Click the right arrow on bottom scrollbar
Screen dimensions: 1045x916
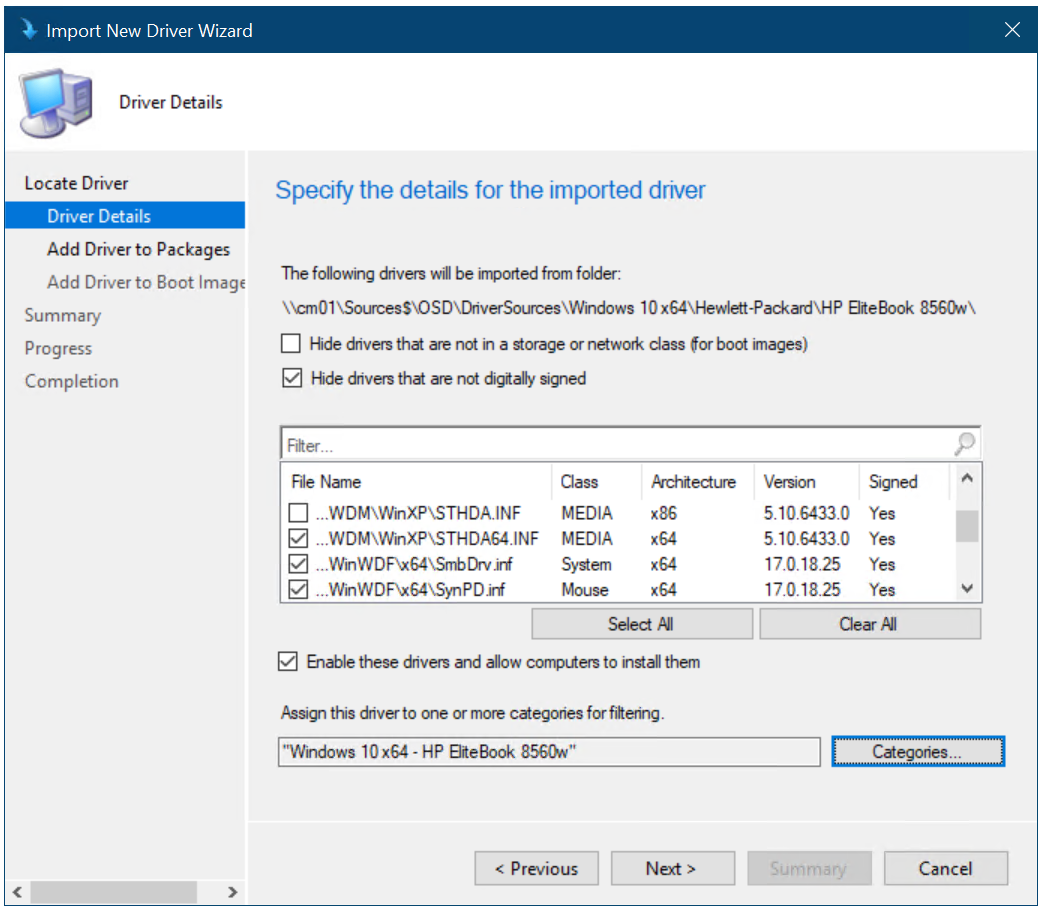click(233, 891)
